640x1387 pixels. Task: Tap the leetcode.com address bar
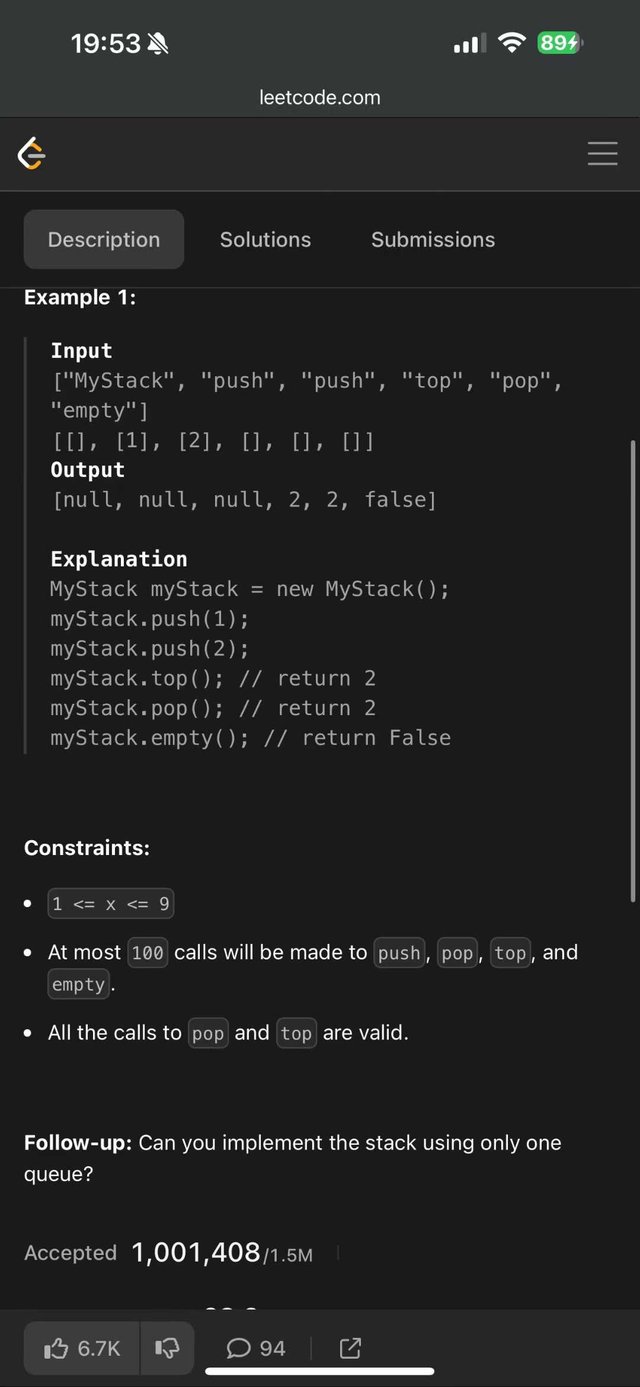tap(320, 97)
